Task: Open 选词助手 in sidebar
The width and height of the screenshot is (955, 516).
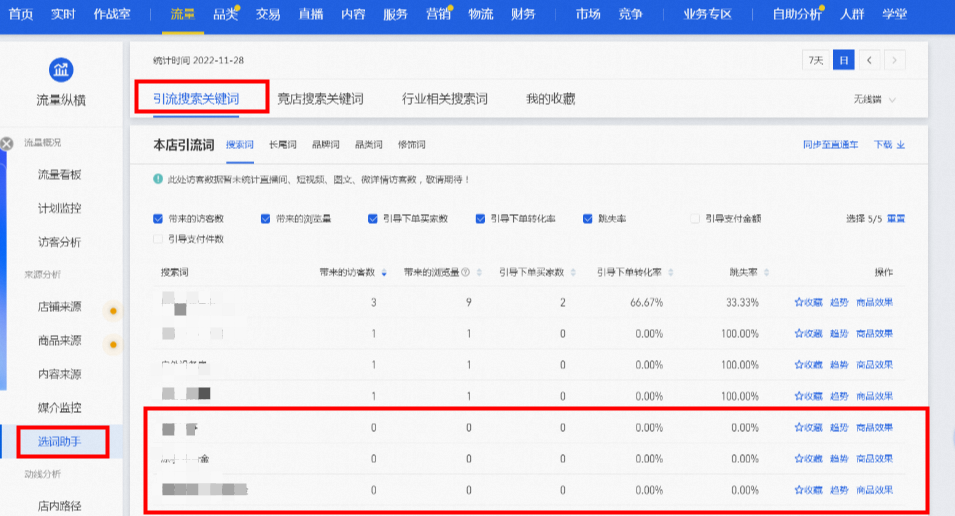Action: 60,441
